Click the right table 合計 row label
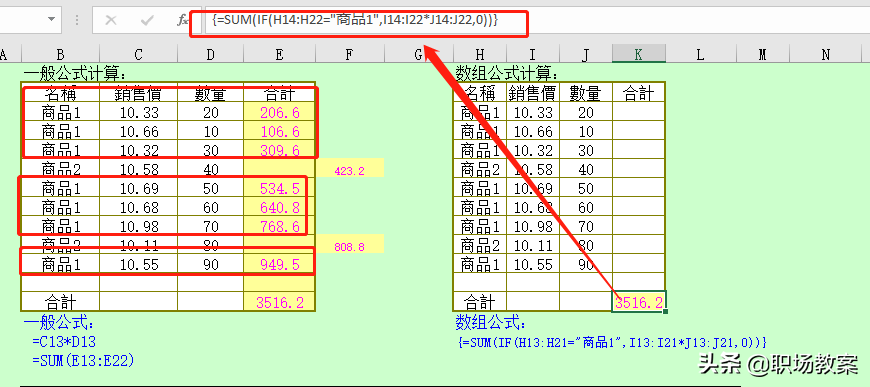 tap(479, 302)
